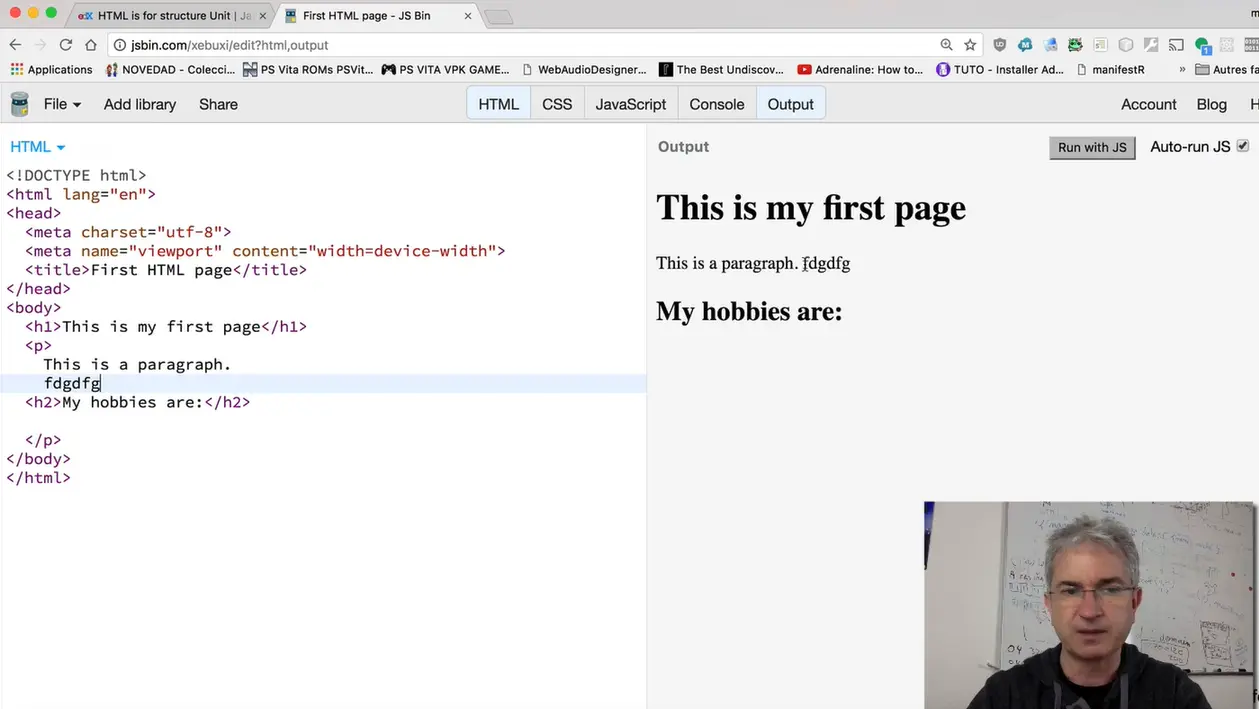The height and width of the screenshot is (709, 1259).
Task: Open the HTML language dropdown in editor
Action: (x=38, y=147)
